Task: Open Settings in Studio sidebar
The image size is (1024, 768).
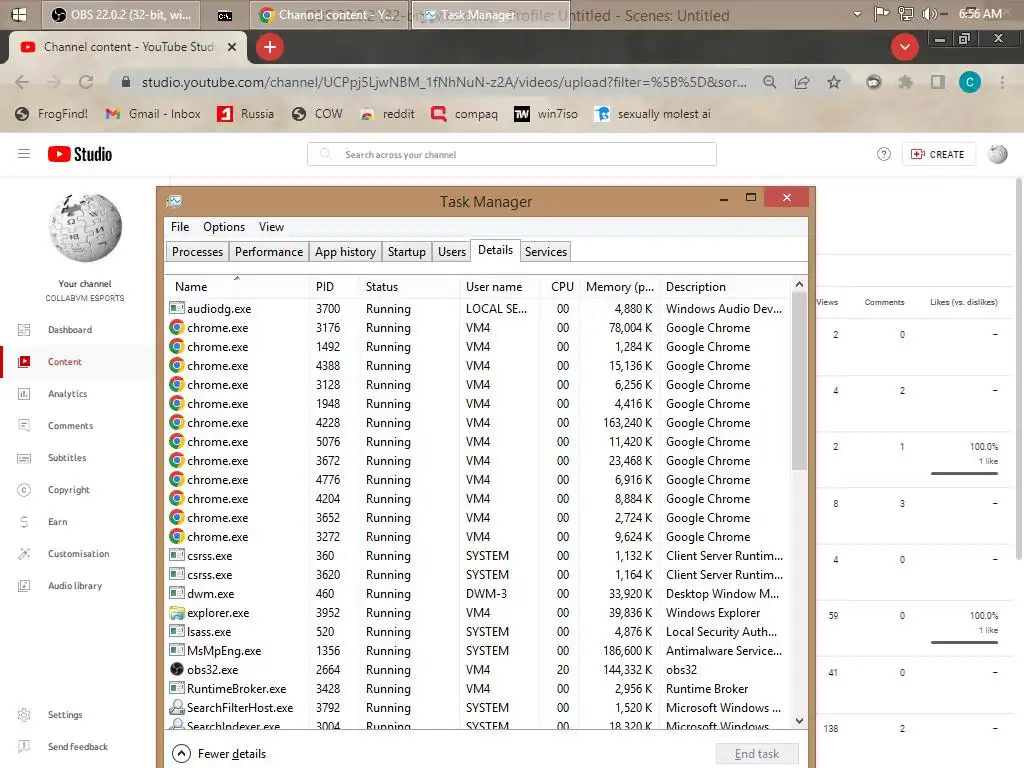Action: click(65, 714)
